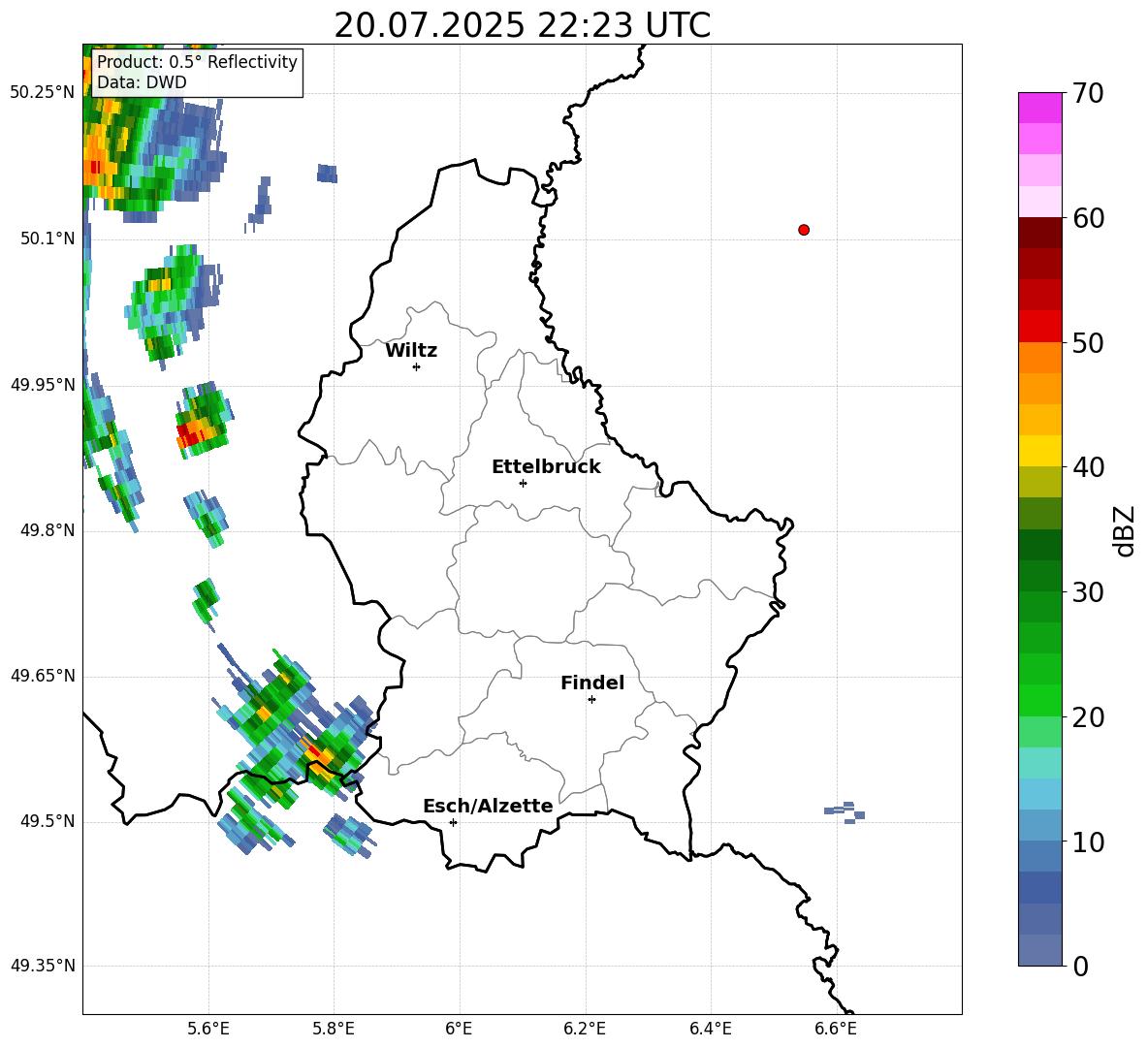Click the small isolated echo near 49.75°N 5.6°E
This screenshot has width=1148, height=1048.
206,601
